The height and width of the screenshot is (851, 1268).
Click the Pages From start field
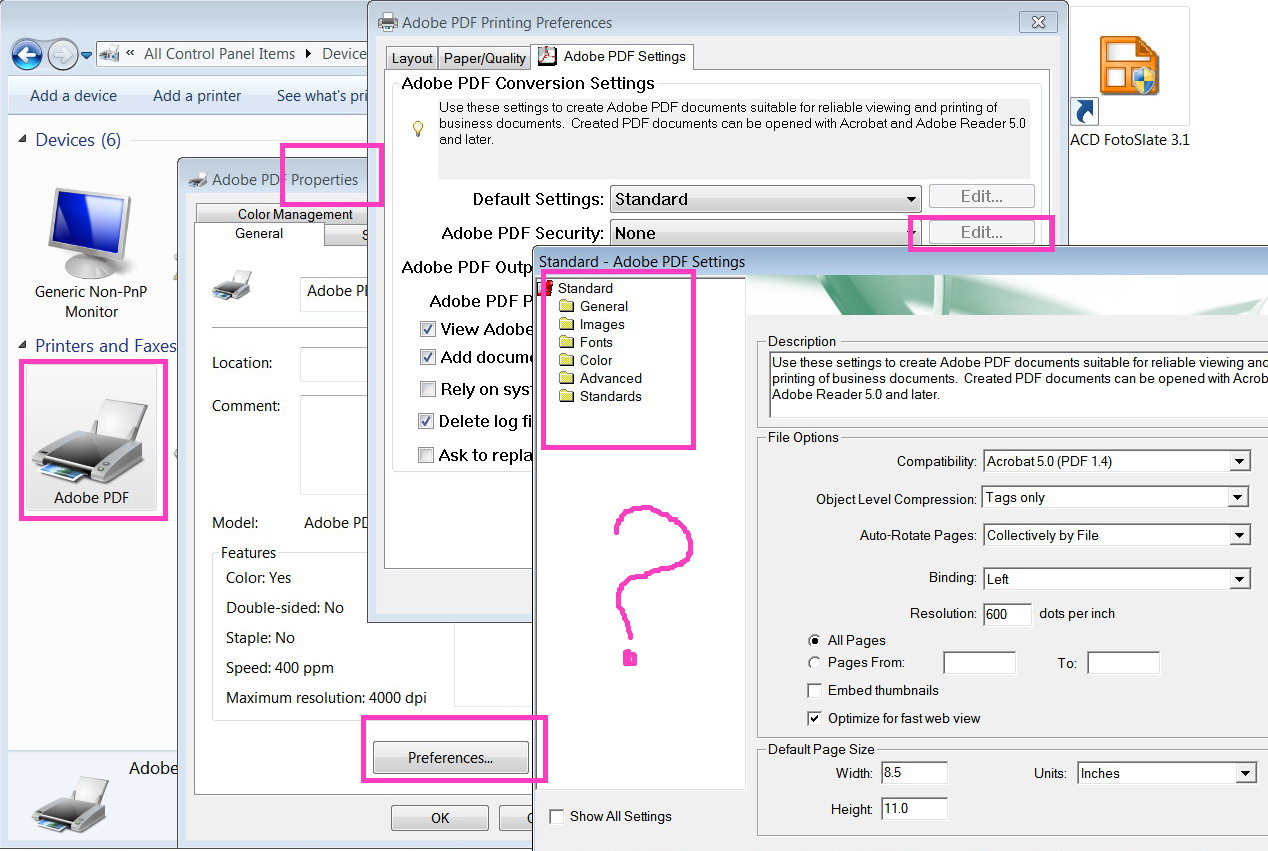979,662
